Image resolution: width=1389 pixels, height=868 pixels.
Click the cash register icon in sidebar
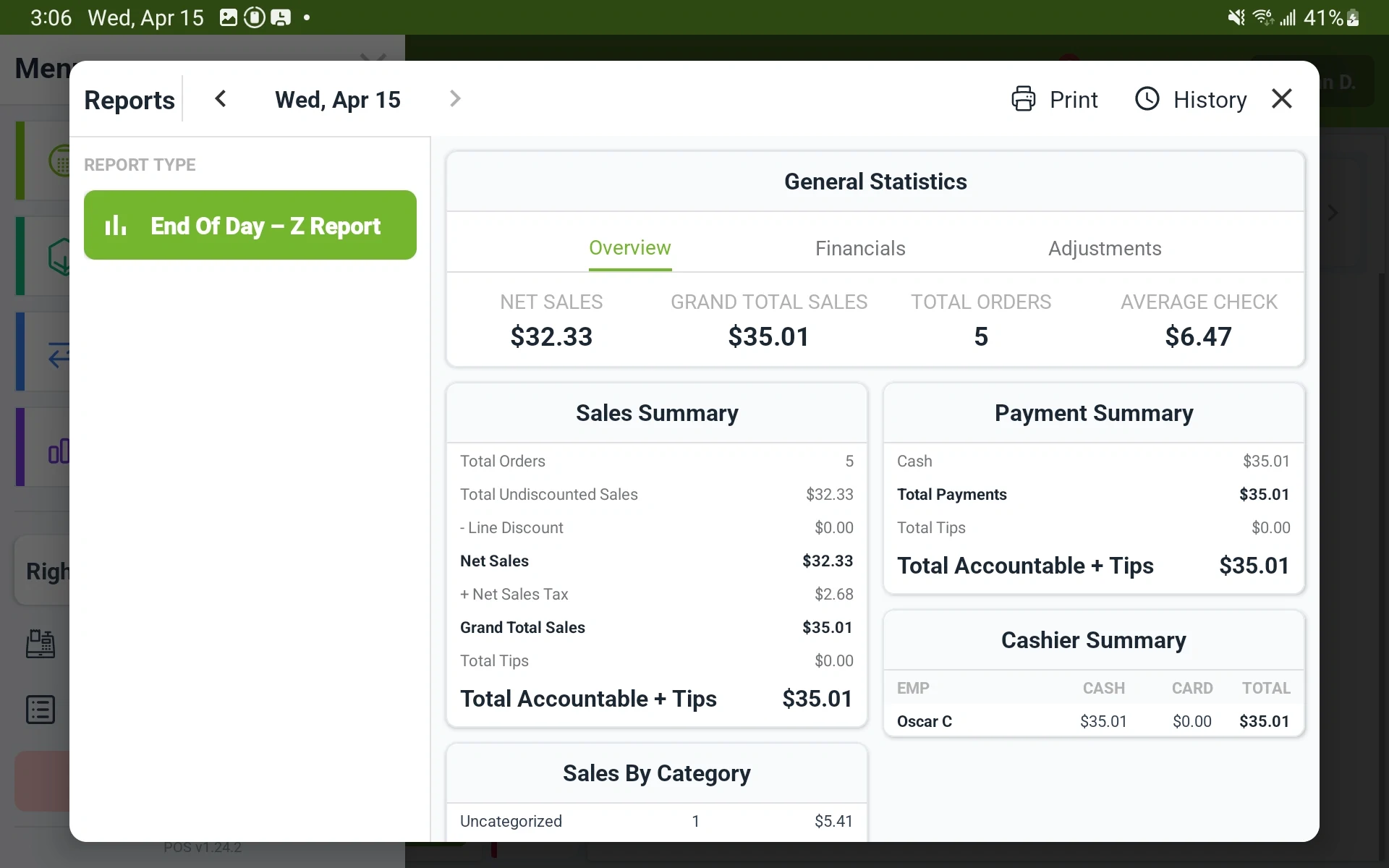point(41,643)
